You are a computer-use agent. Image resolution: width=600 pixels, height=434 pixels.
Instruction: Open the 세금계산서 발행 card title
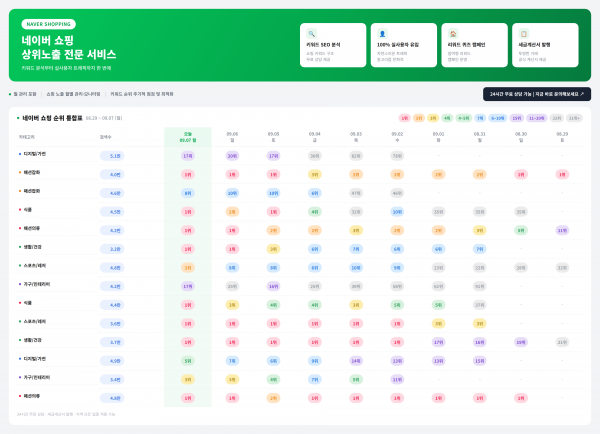[535, 45]
